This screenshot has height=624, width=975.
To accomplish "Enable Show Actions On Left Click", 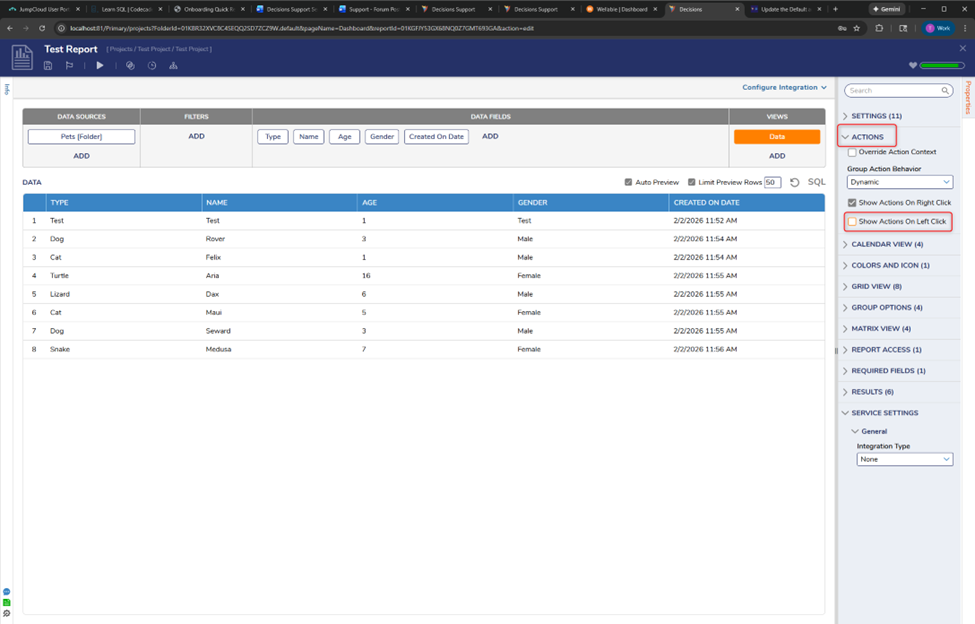I will tap(853, 221).
